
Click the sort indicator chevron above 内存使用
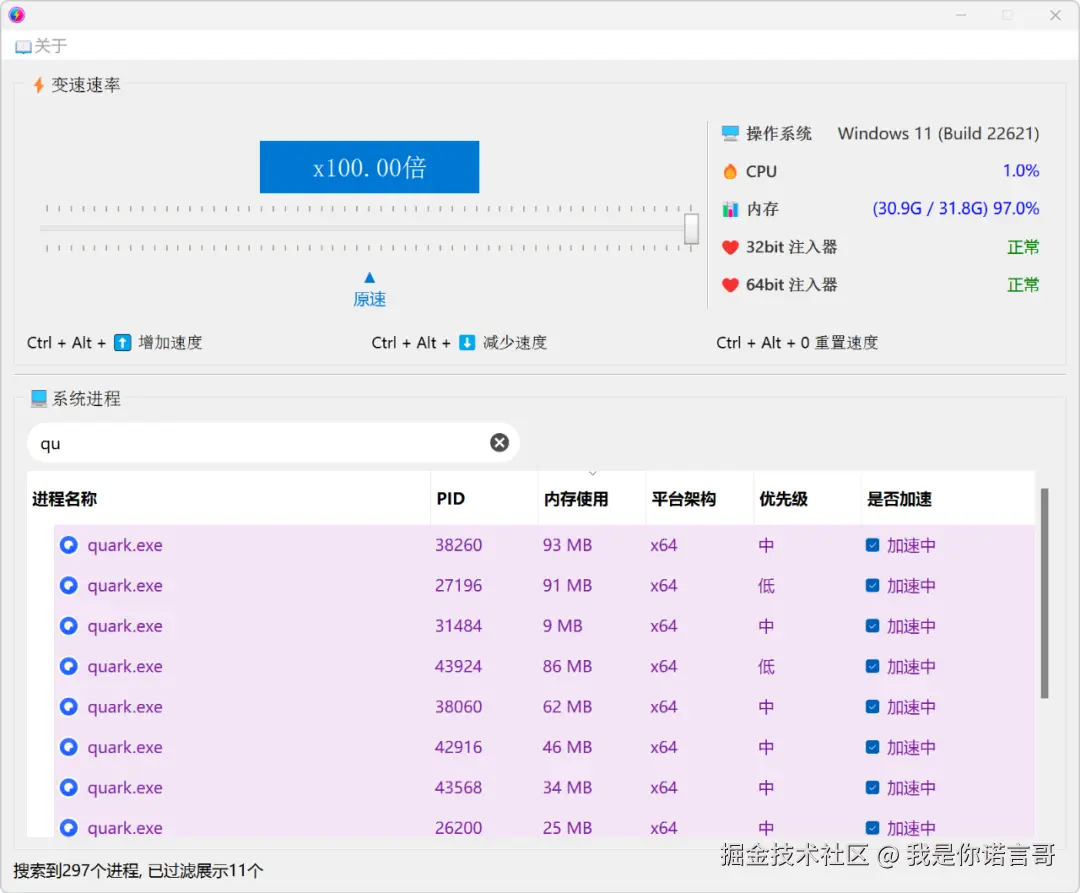592,474
